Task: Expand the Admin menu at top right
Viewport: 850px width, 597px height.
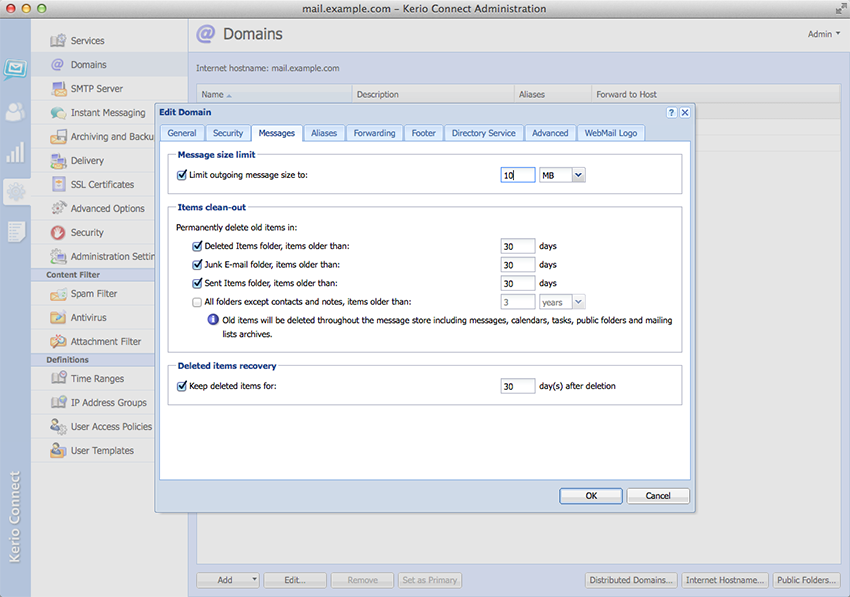Action: 824,34
